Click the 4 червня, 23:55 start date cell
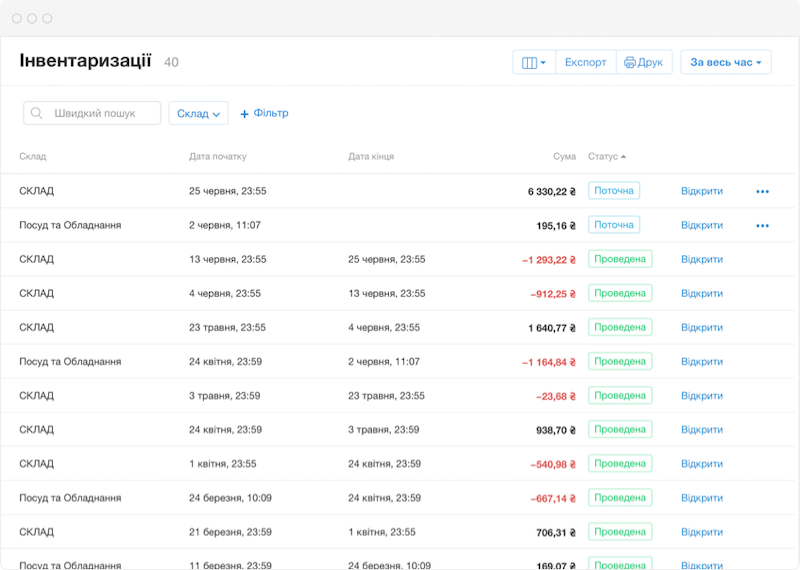 [224, 293]
